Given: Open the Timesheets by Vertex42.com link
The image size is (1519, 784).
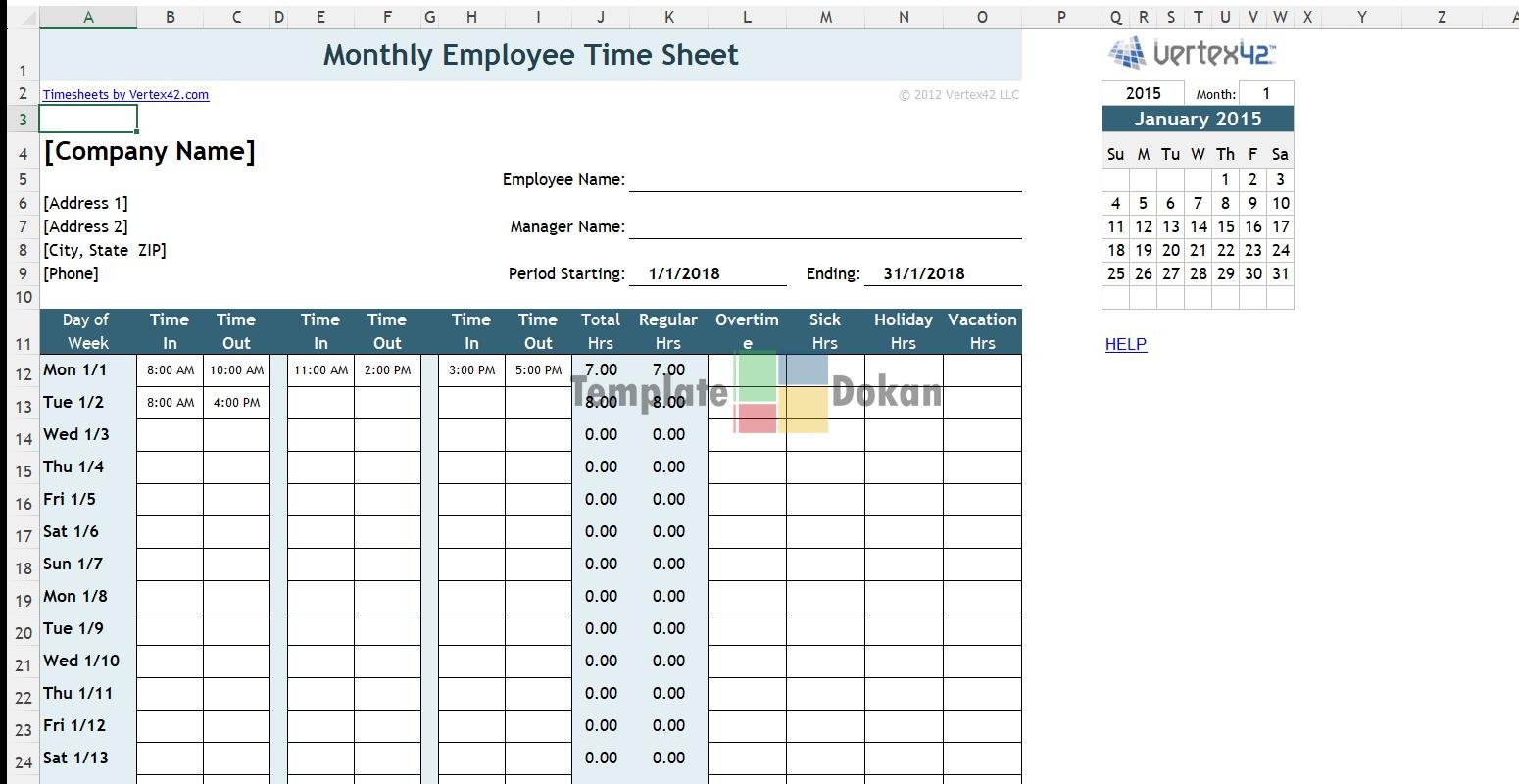Looking at the screenshot, I should tap(125, 95).
